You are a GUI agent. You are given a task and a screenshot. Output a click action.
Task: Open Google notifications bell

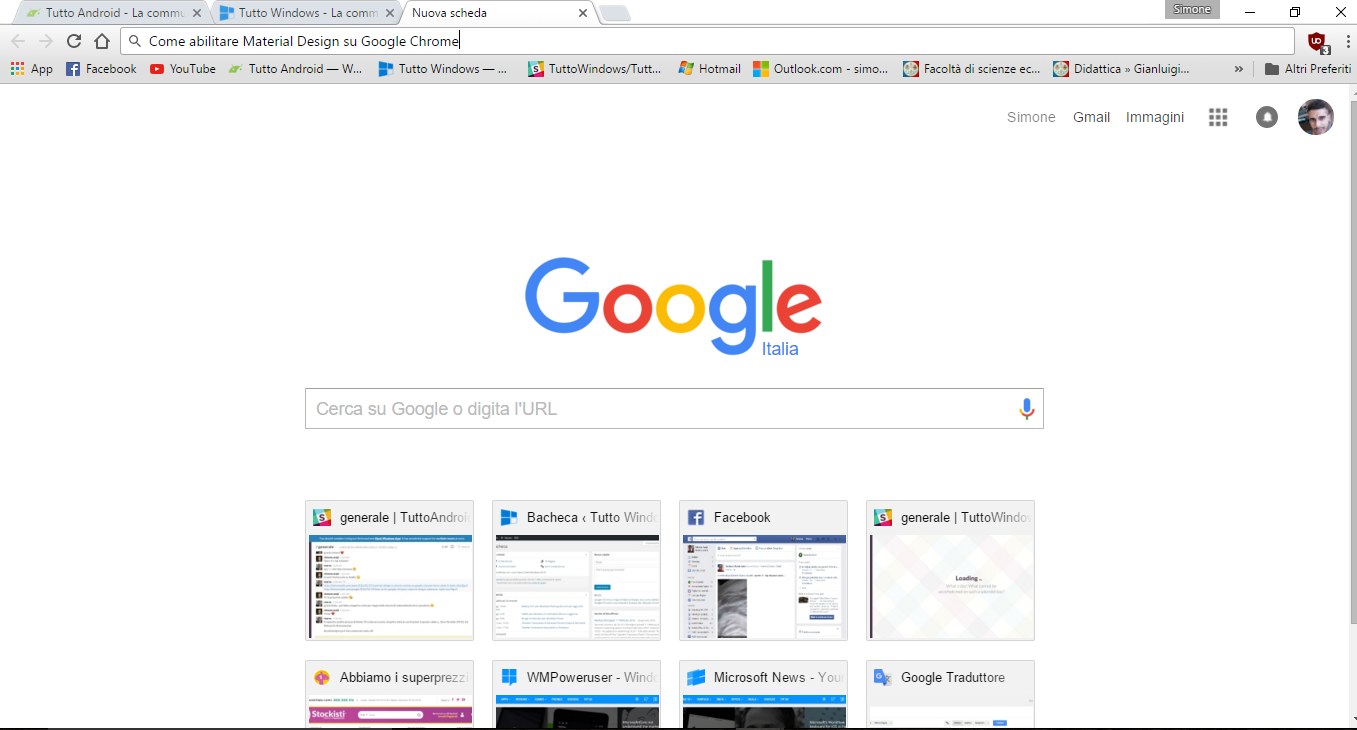click(1267, 117)
